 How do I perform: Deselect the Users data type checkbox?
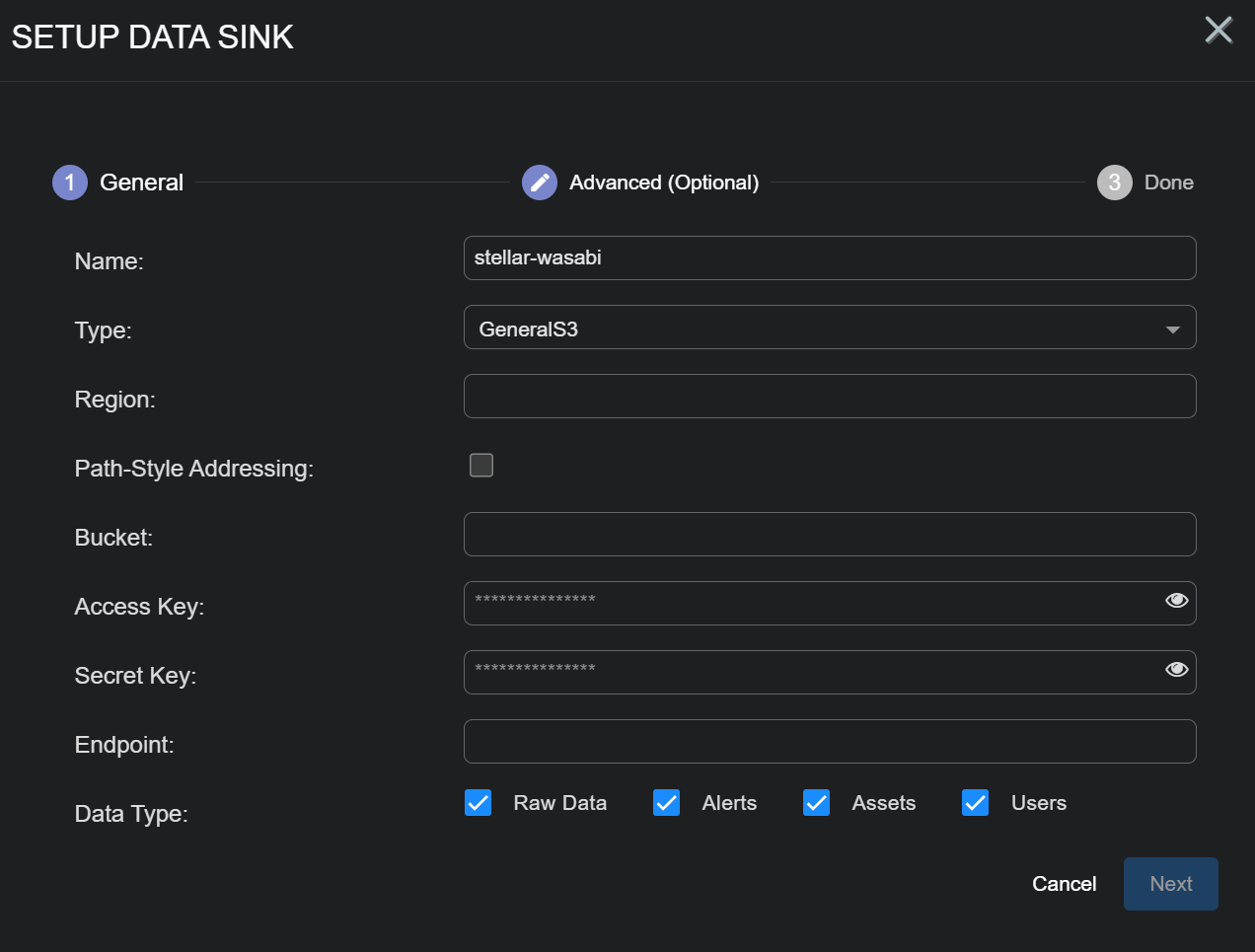click(x=976, y=803)
